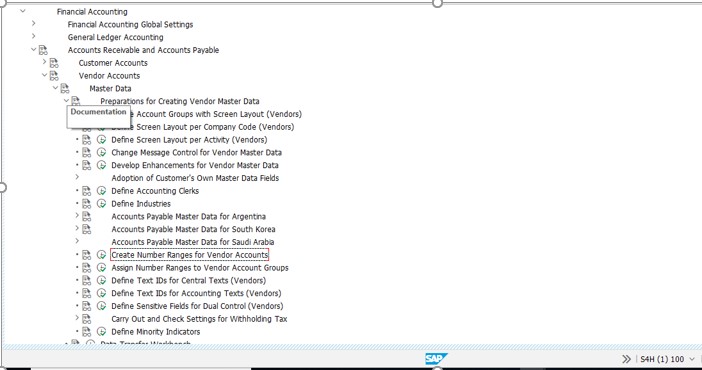Execute Develop Enhancements for Vendor Master Data icon
Viewport: 702px width, 370px height.
[102, 165]
